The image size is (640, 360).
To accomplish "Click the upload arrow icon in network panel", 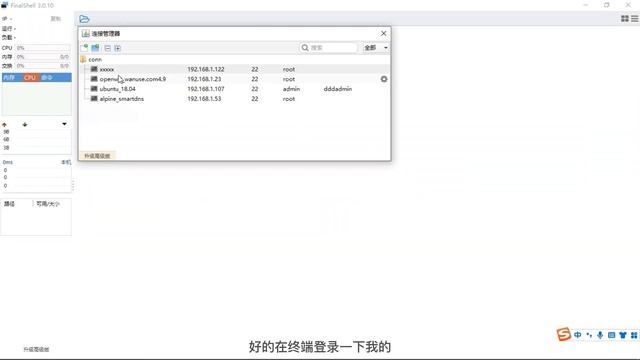I will [x=4, y=124].
